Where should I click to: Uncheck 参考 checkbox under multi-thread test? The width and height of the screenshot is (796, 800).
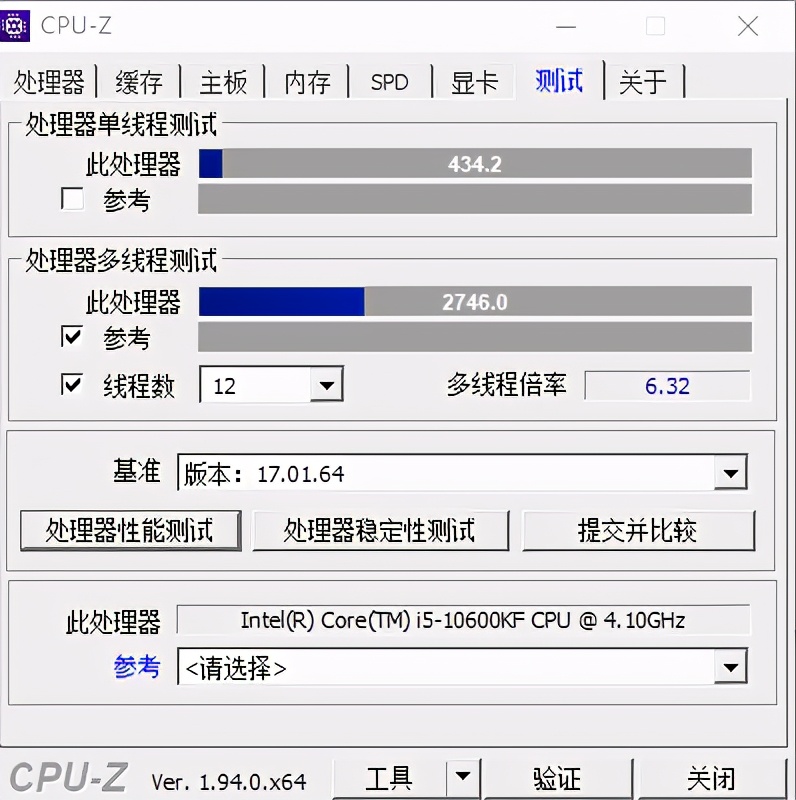click(x=72, y=337)
